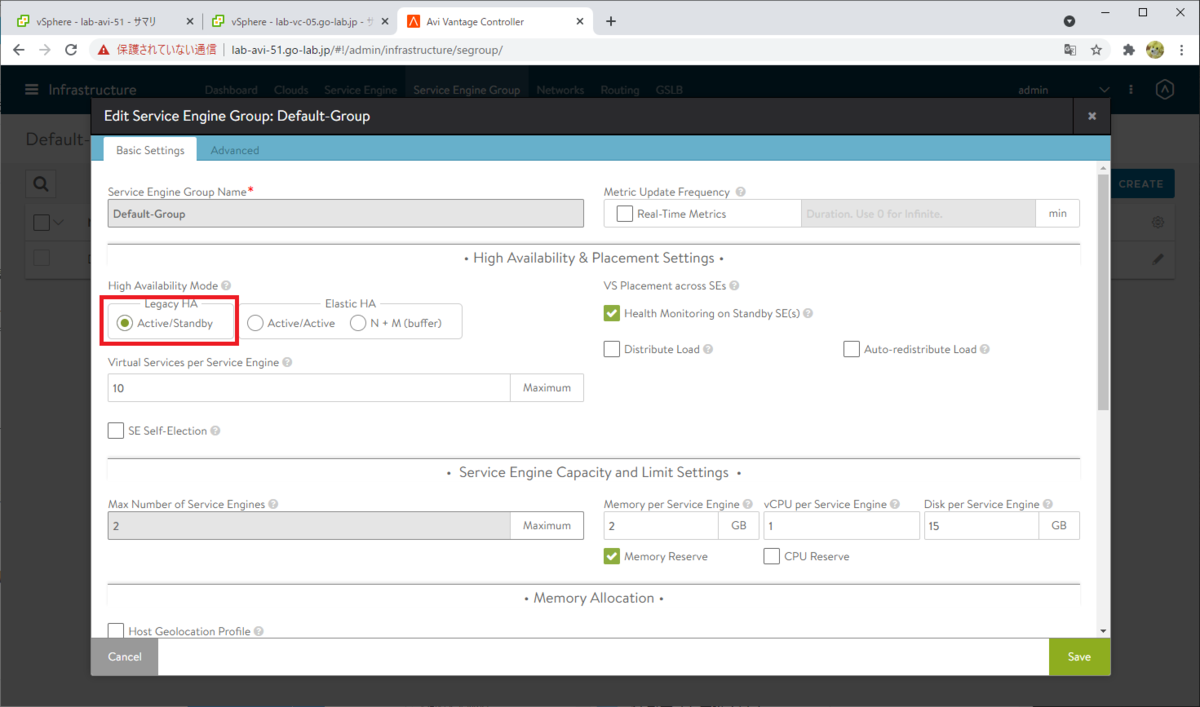Viewport: 1200px width, 707px height.
Task: Select Active/Active Elastic HA mode
Action: click(x=255, y=323)
